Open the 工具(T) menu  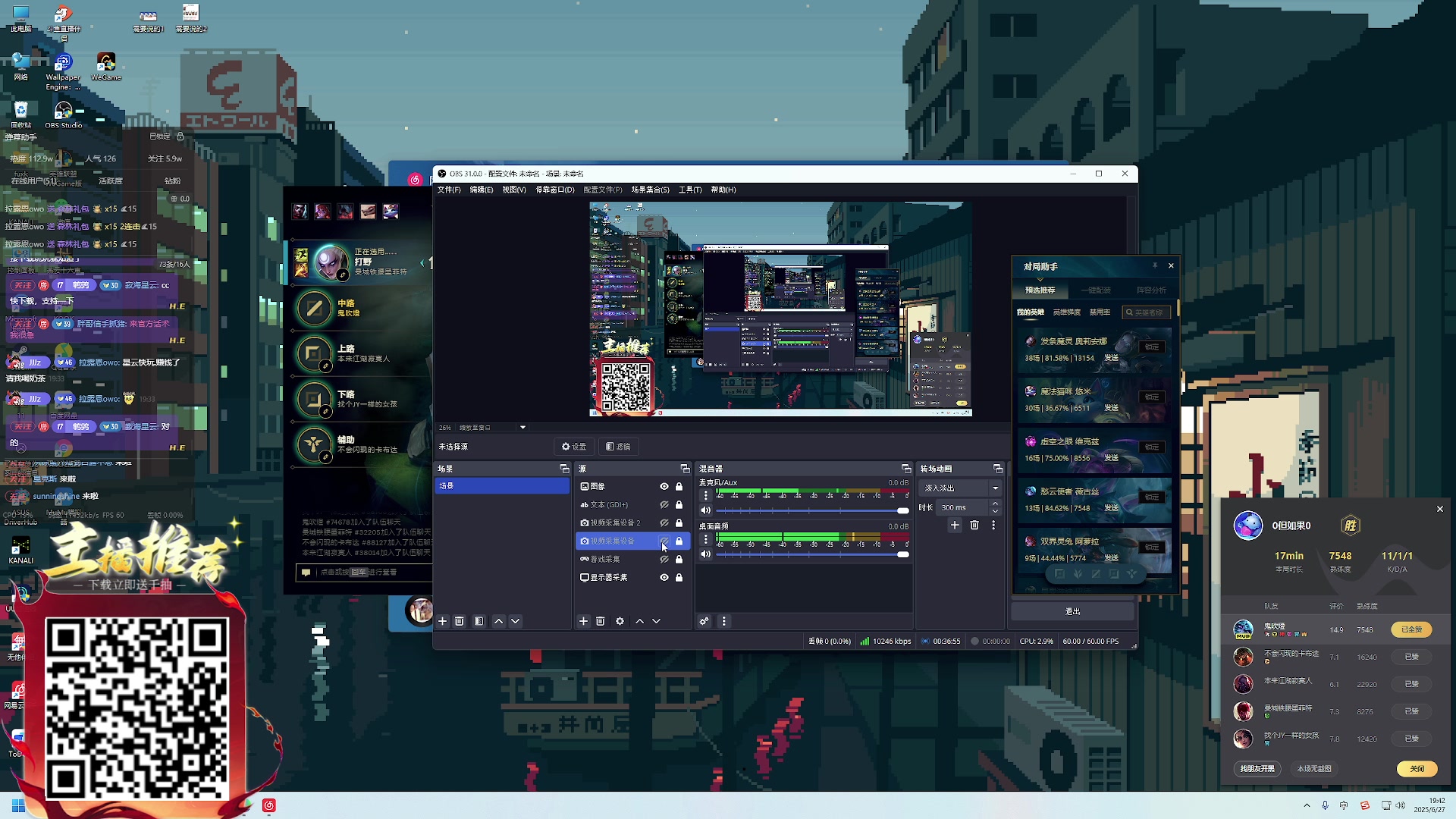[x=690, y=190]
